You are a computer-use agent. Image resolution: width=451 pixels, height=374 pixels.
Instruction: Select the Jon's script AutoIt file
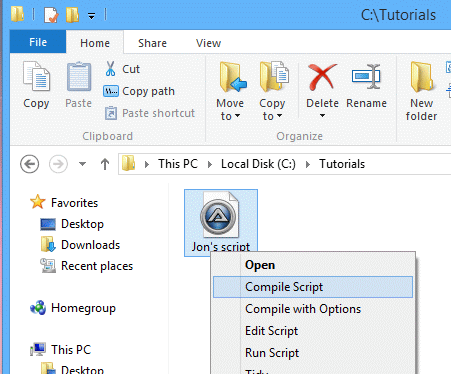pyautogui.click(x=221, y=223)
